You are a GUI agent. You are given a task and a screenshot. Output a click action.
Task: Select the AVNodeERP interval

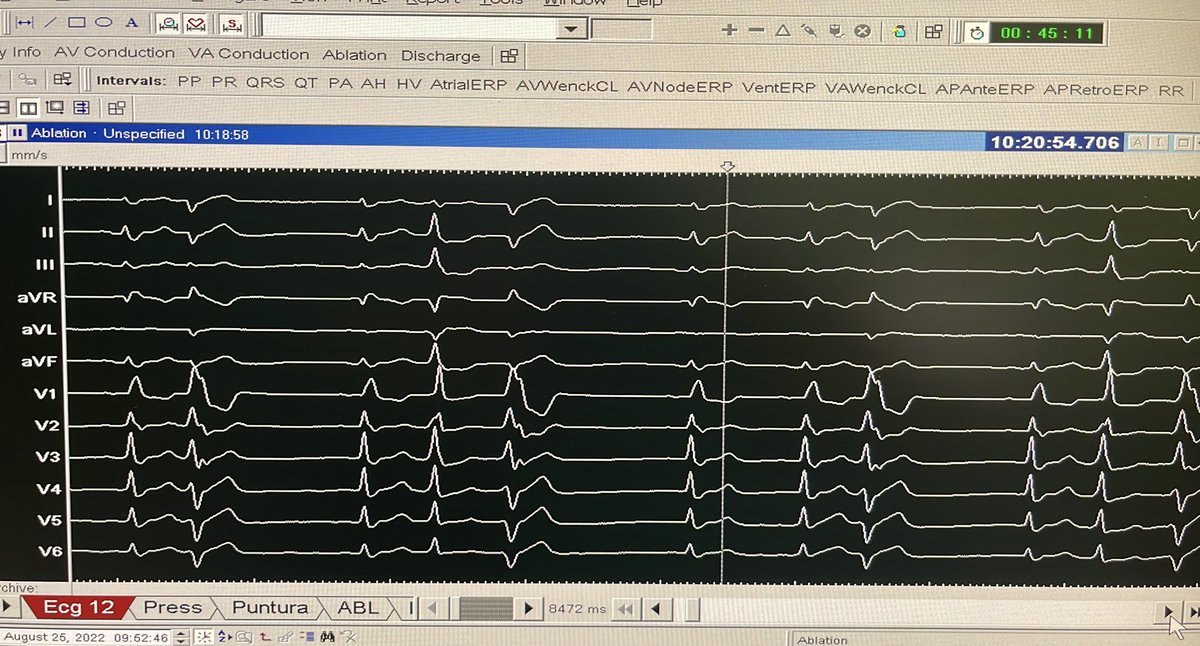pos(680,87)
